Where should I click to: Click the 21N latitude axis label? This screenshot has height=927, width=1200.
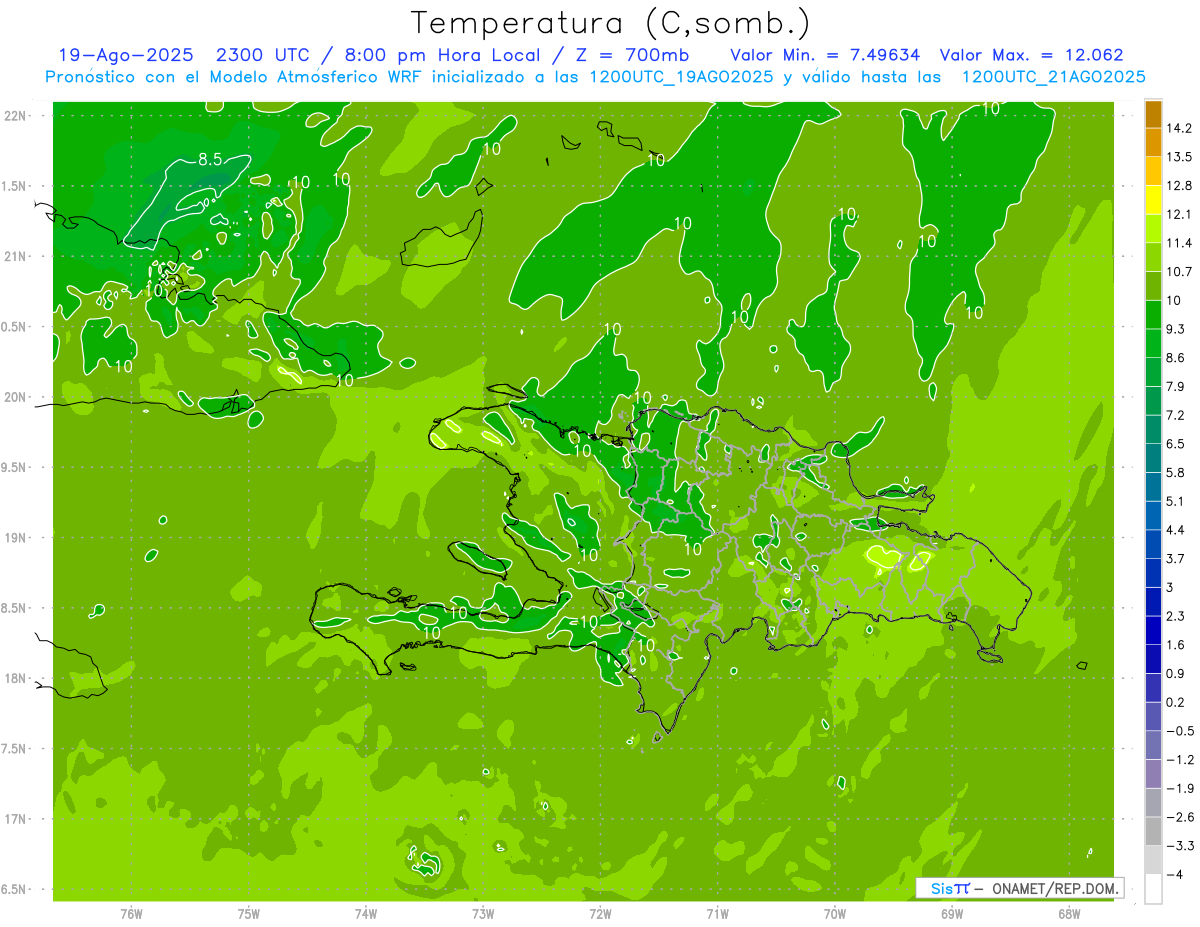tap(15, 257)
